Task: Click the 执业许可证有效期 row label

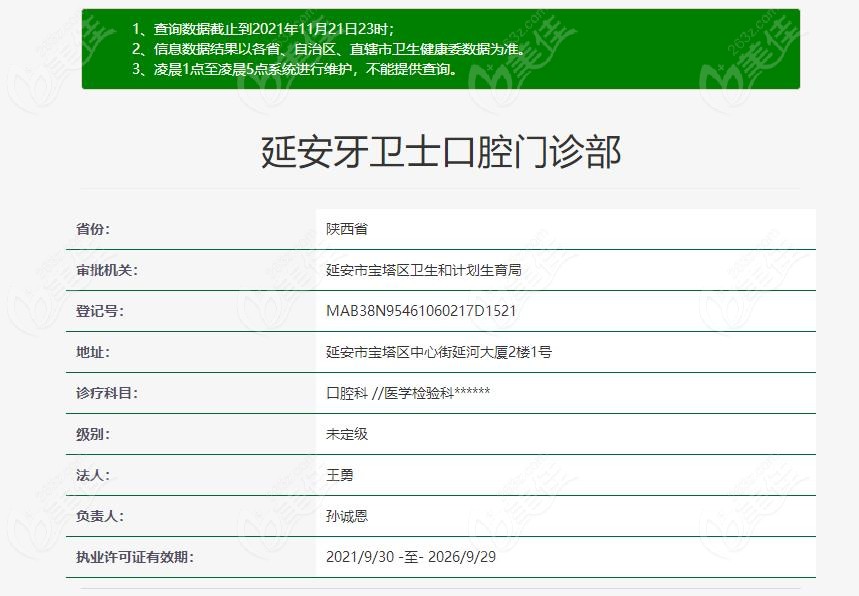Action: 135,557
